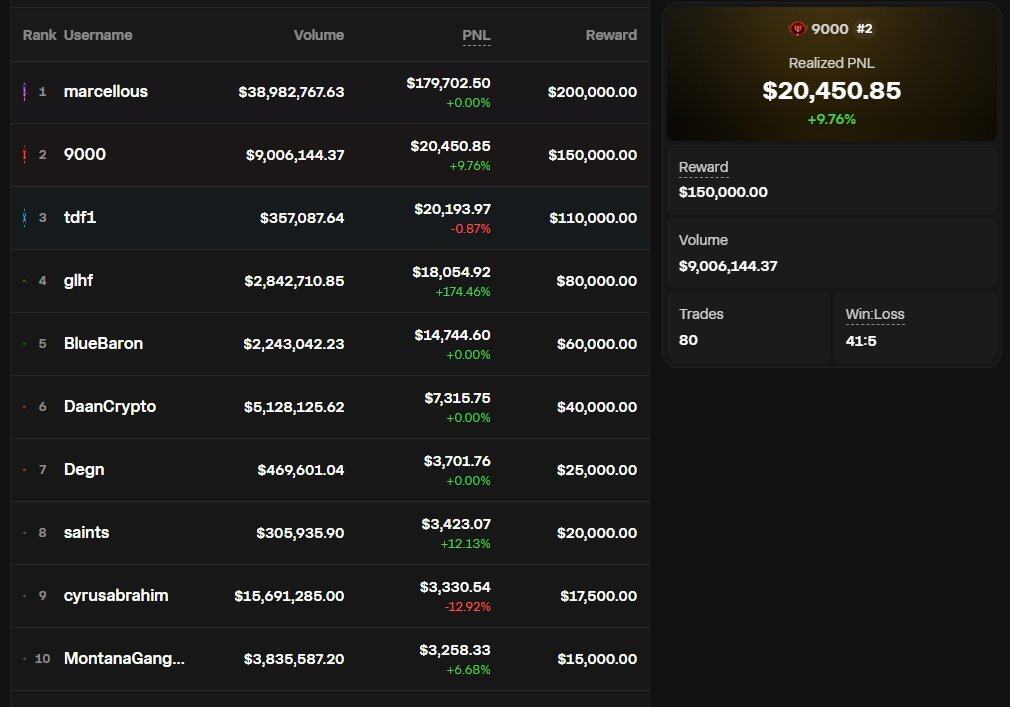The image size is (1010, 707).
Task: Select the saints username in rank 8
Action: tap(86, 533)
